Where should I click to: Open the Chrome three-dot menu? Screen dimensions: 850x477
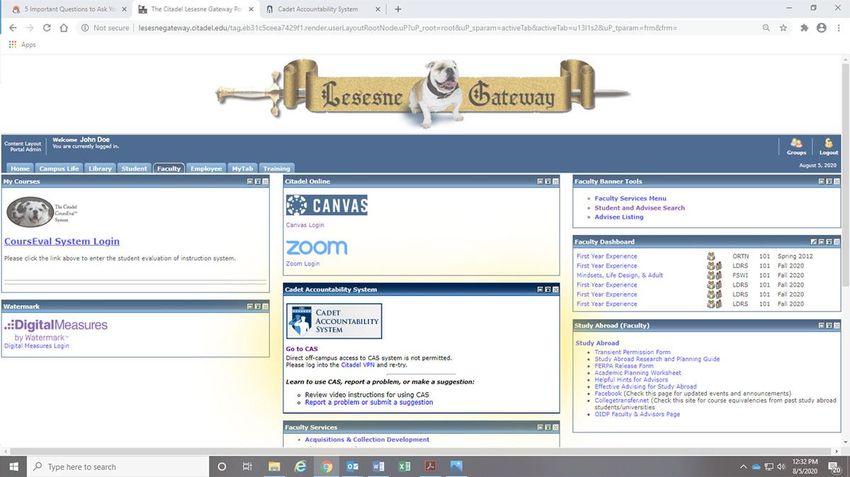click(x=839, y=28)
